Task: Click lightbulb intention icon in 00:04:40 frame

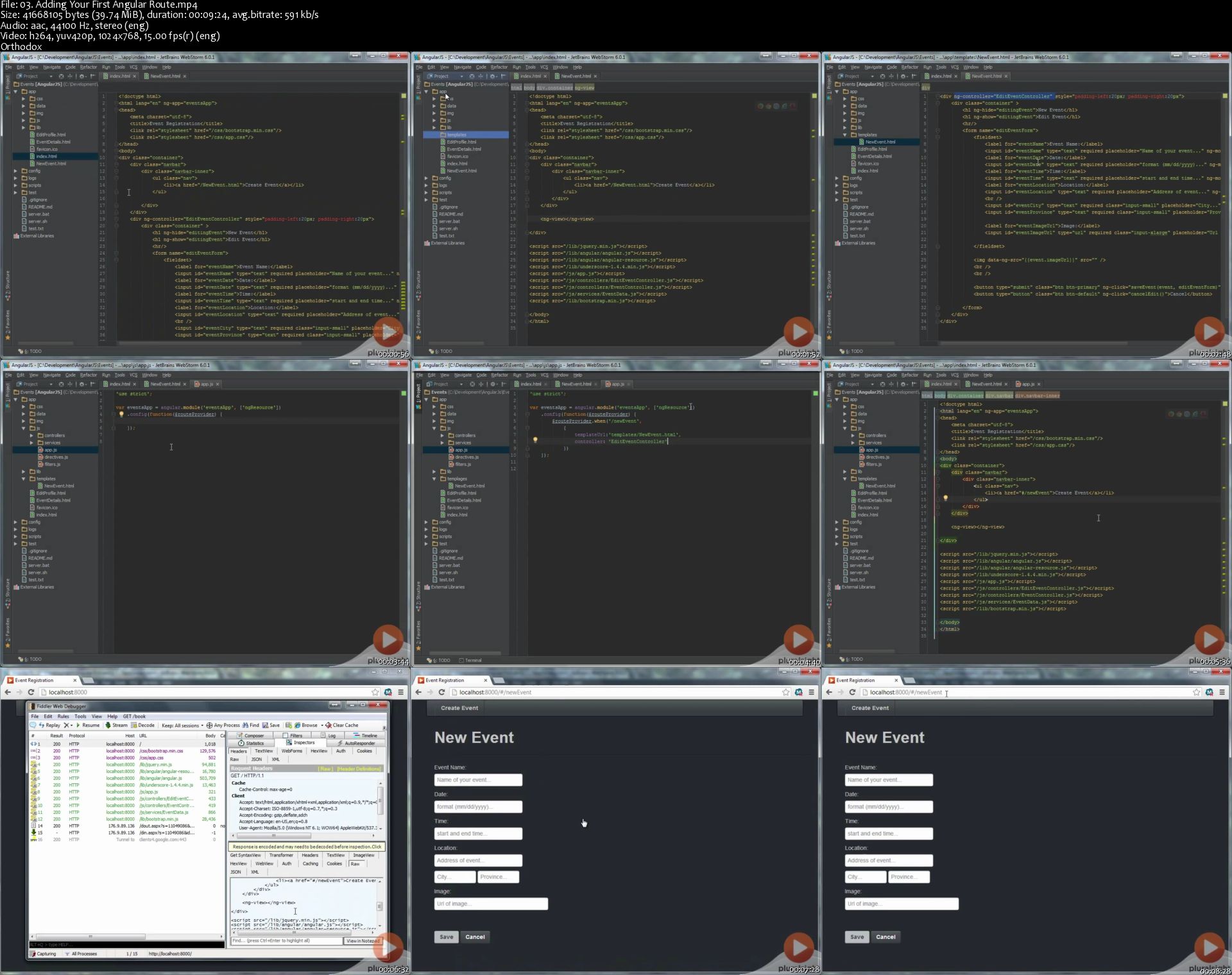Action: pyautogui.click(x=535, y=440)
